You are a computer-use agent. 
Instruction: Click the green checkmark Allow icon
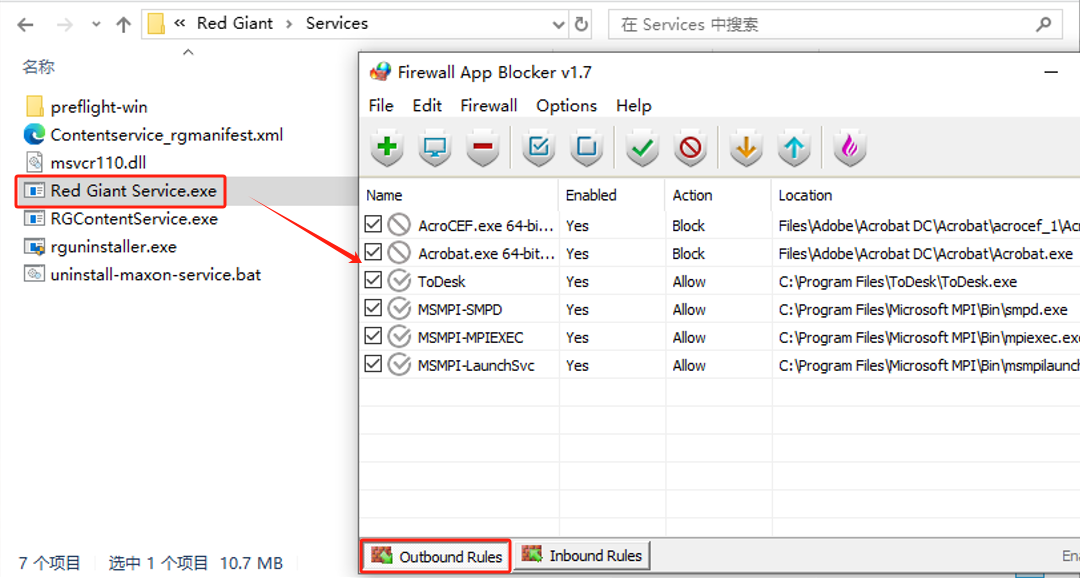(x=642, y=147)
